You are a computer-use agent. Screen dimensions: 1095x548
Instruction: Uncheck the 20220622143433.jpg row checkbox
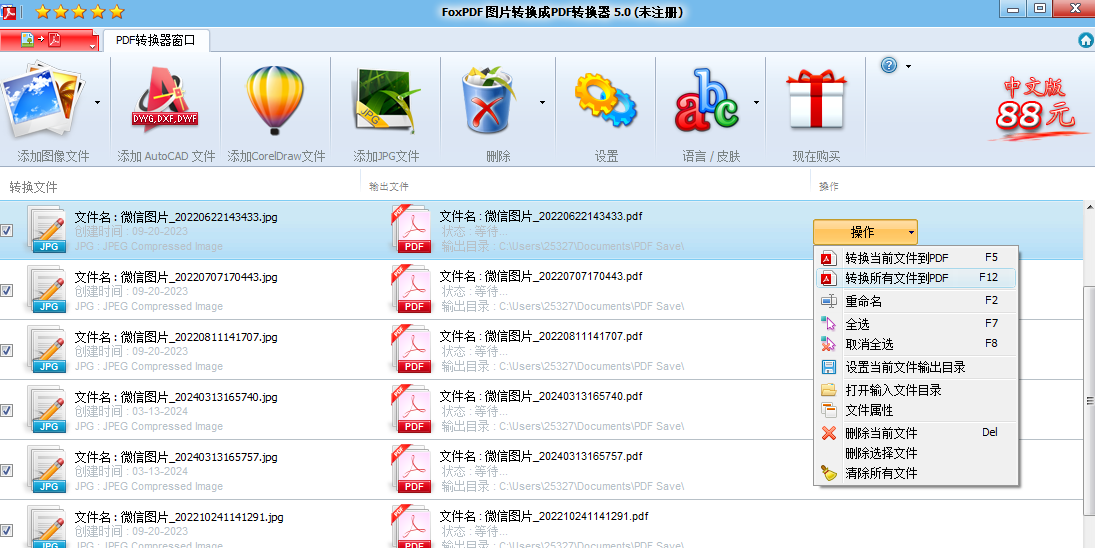(7, 230)
